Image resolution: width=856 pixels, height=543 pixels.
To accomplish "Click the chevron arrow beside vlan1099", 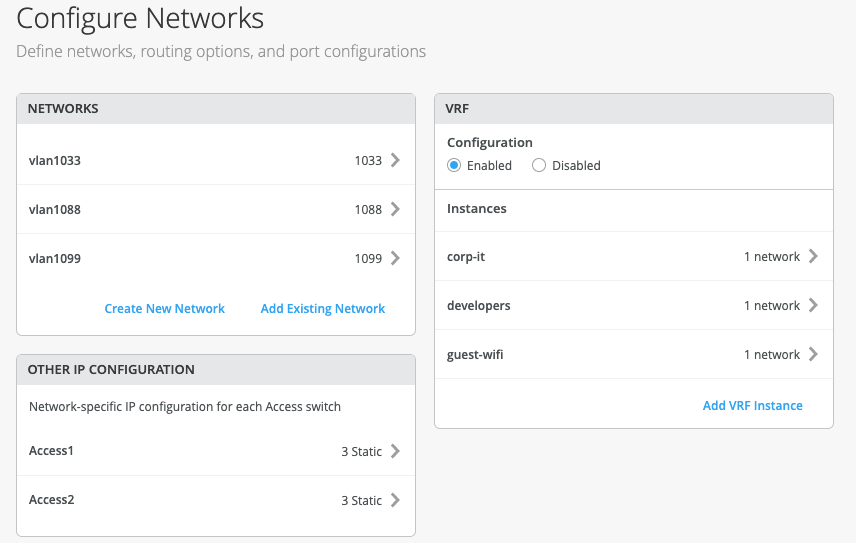I will pyautogui.click(x=395, y=258).
